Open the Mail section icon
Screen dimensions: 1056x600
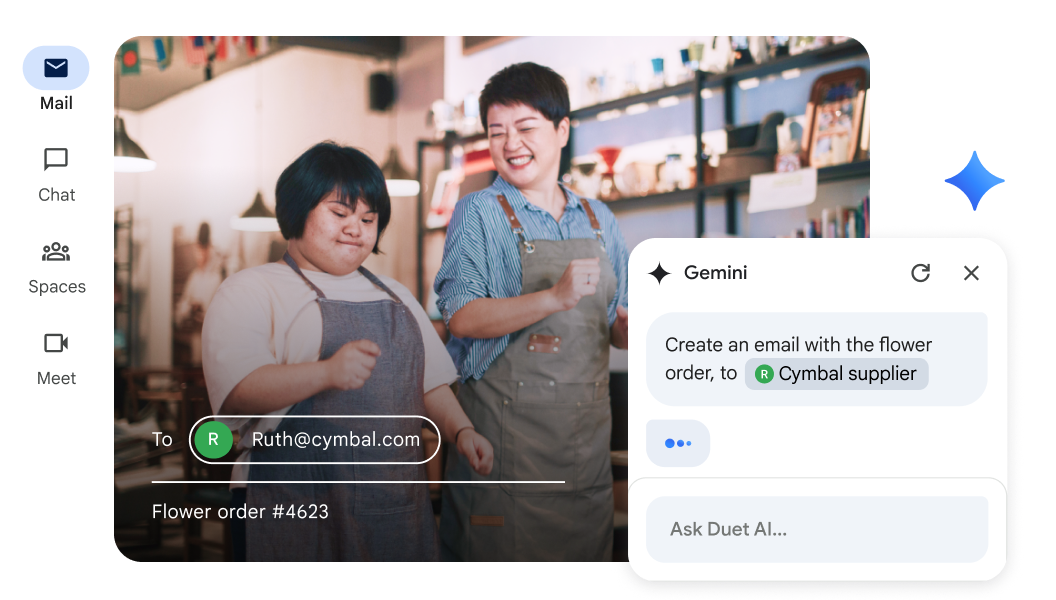point(56,68)
